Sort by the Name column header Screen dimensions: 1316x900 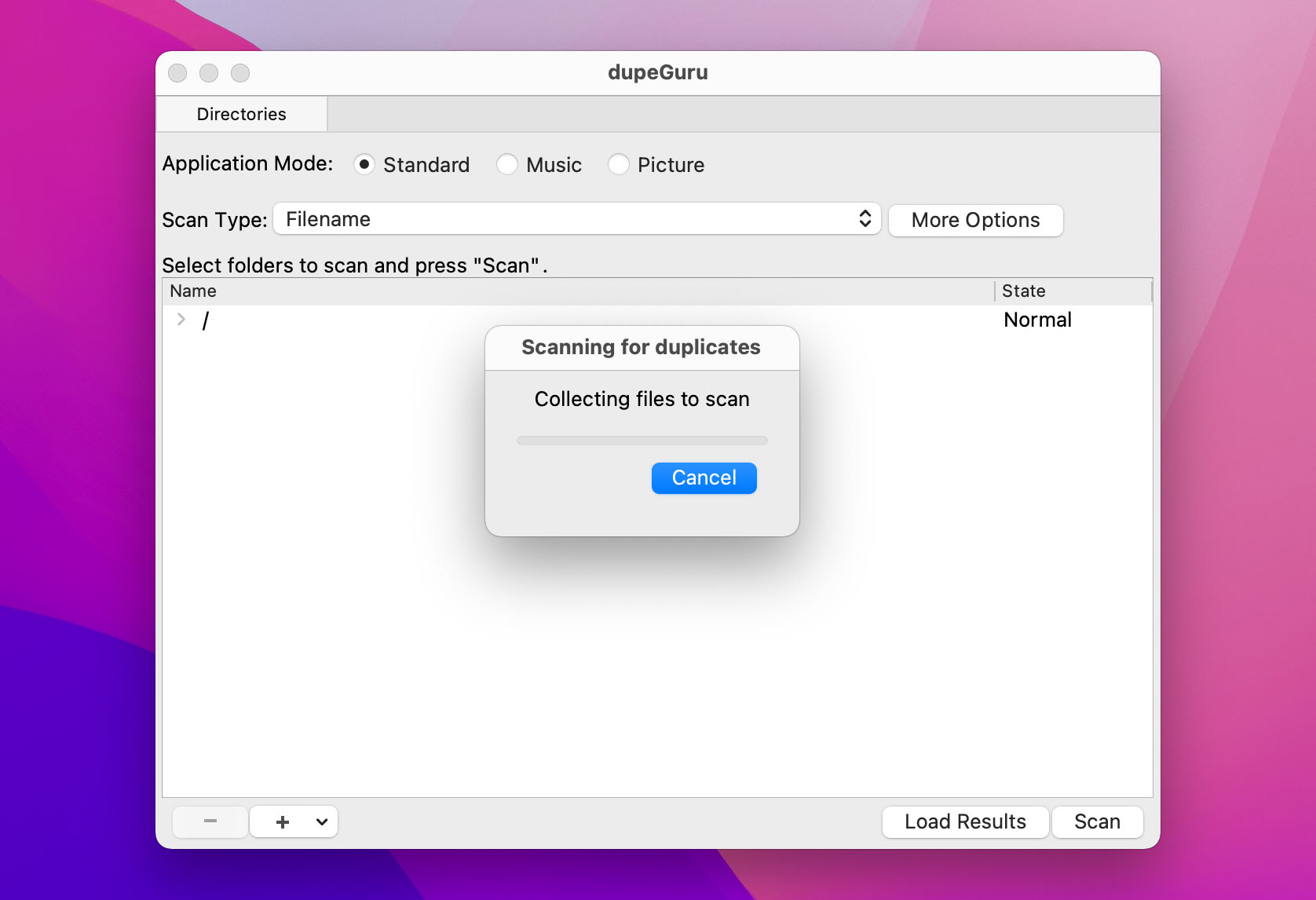(x=579, y=291)
